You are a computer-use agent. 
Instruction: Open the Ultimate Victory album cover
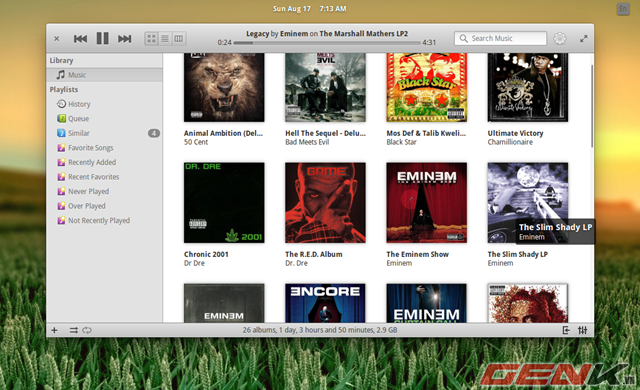(528, 87)
